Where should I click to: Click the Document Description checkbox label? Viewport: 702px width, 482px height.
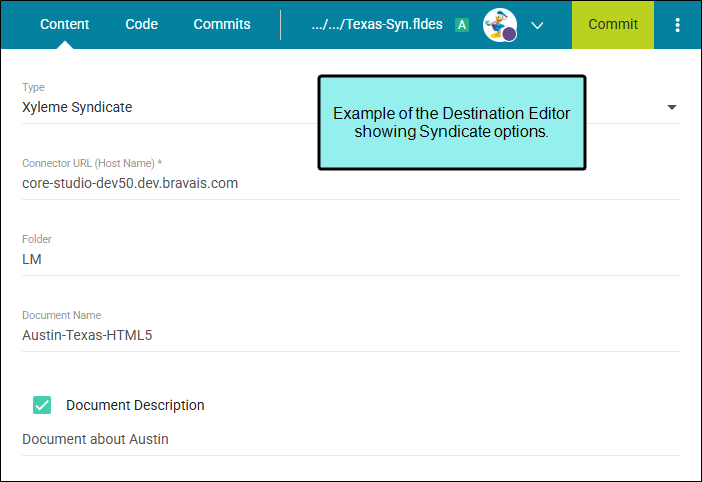(135, 405)
